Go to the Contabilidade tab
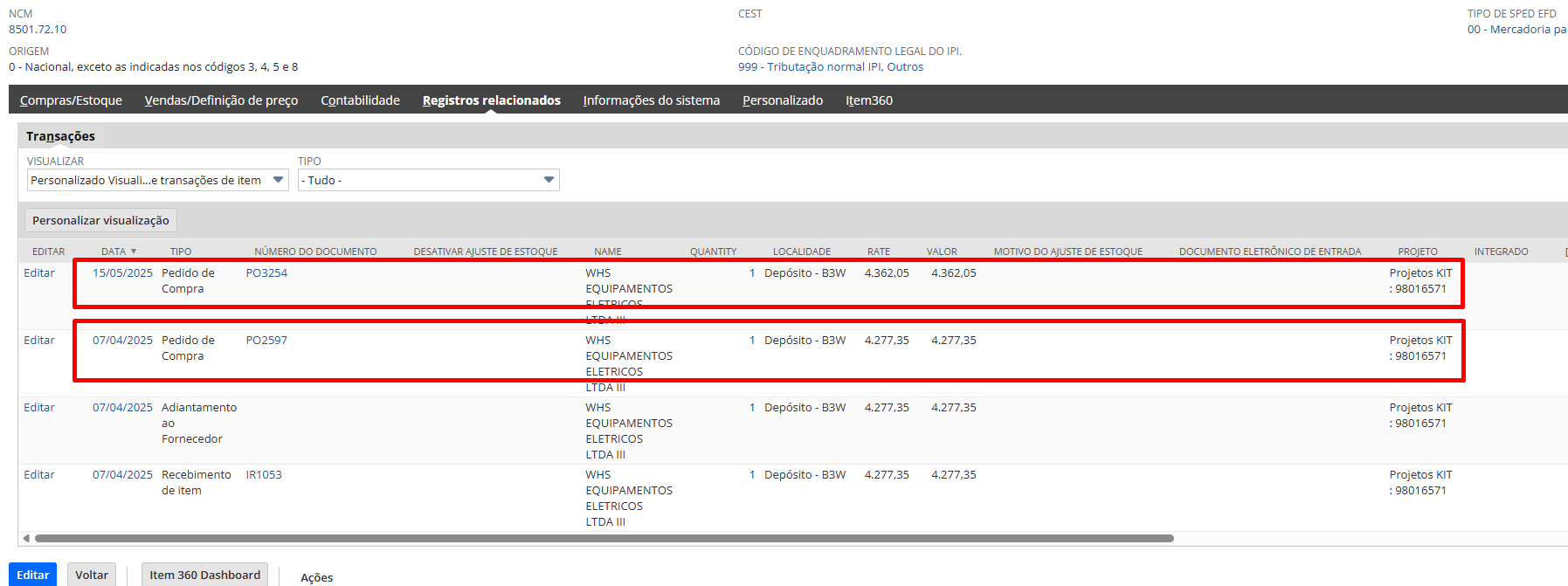The image size is (1568, 586). point(360,100)
